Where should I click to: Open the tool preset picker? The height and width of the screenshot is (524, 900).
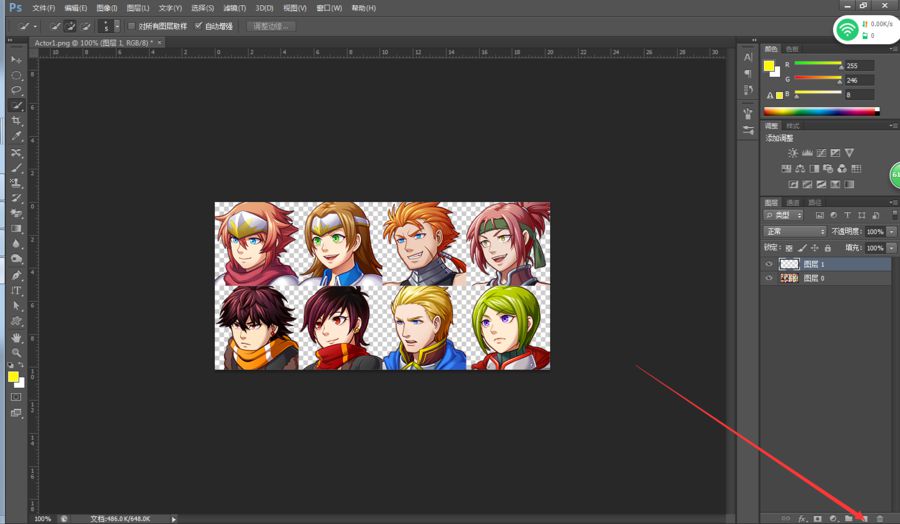(x=27, y=26)
